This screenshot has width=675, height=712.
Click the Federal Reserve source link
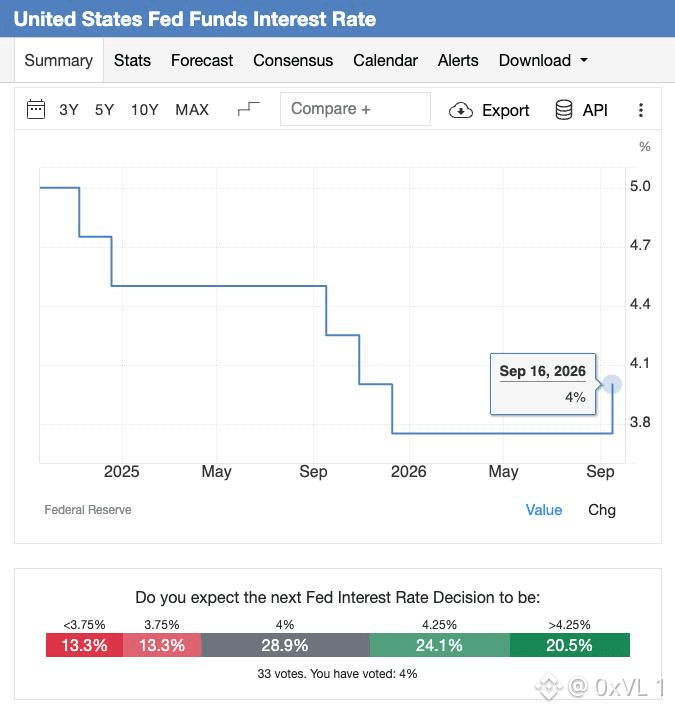pyautogui.click(x=88, y=510)
